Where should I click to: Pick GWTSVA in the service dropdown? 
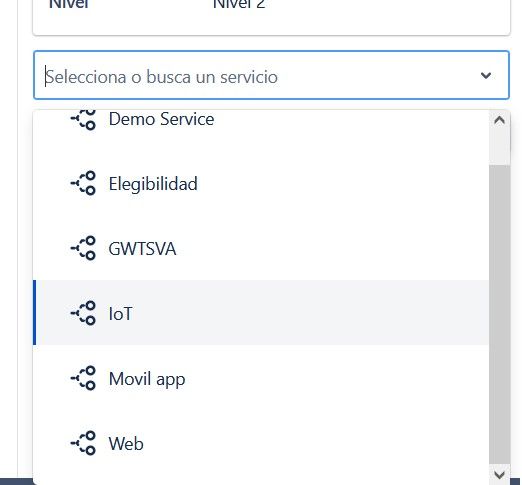(261, 248)
